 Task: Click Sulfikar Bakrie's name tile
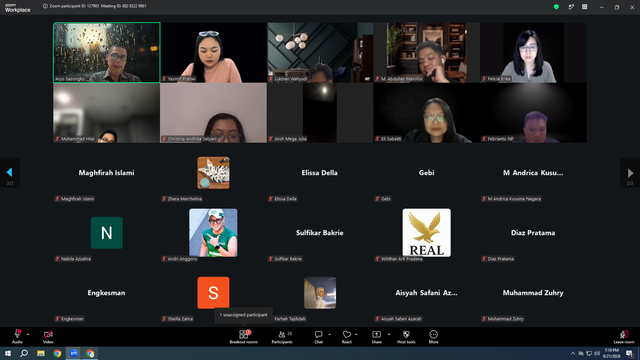pos(320,233)
